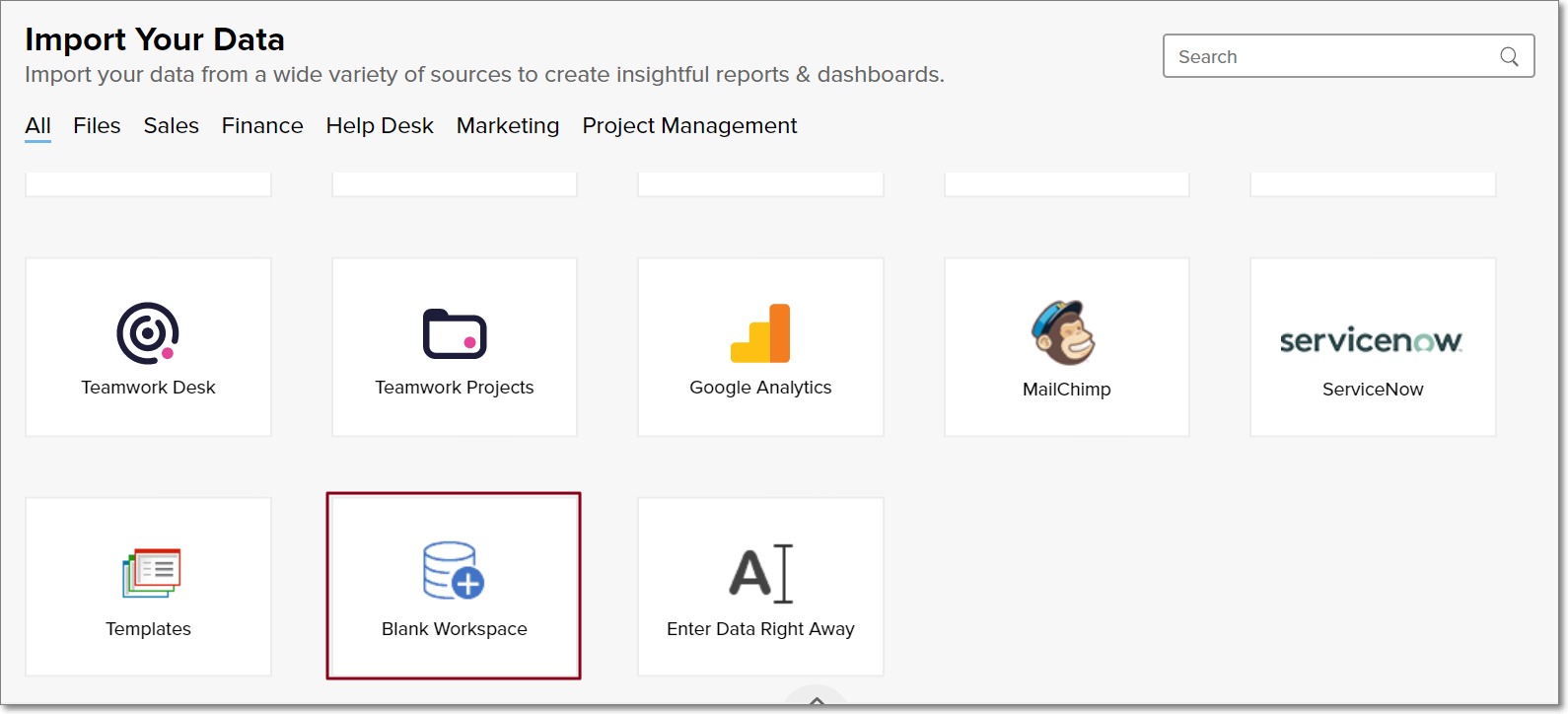Screen dimensions: 1568x714
Task: Select the All tab
Action: [37, 126]
